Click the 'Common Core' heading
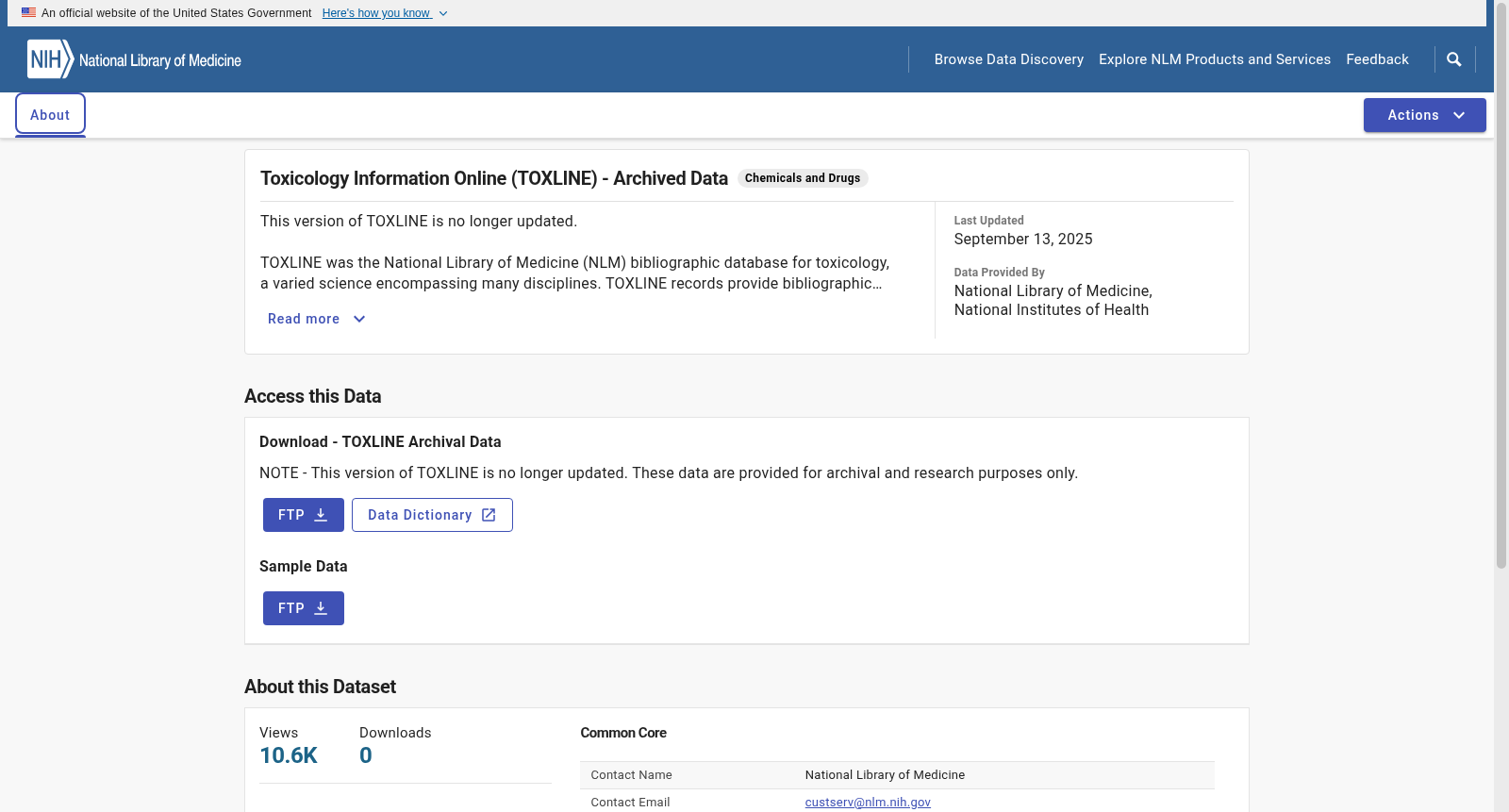1509x812 pixels. 623,733
